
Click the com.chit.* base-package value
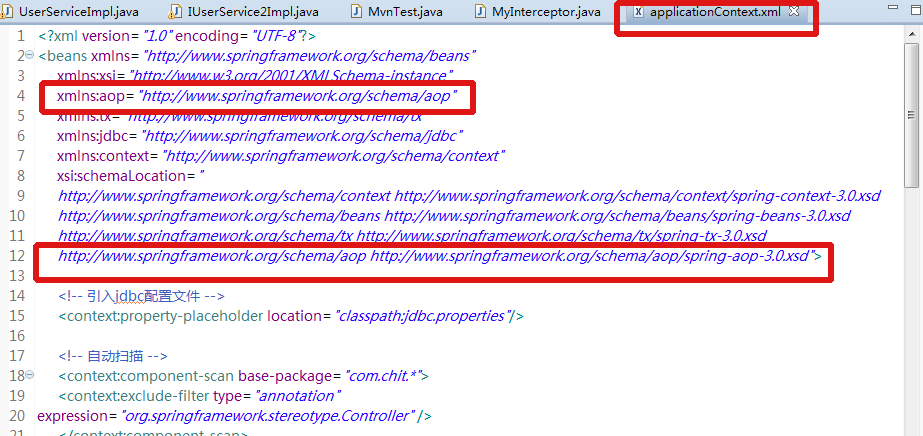383,375
